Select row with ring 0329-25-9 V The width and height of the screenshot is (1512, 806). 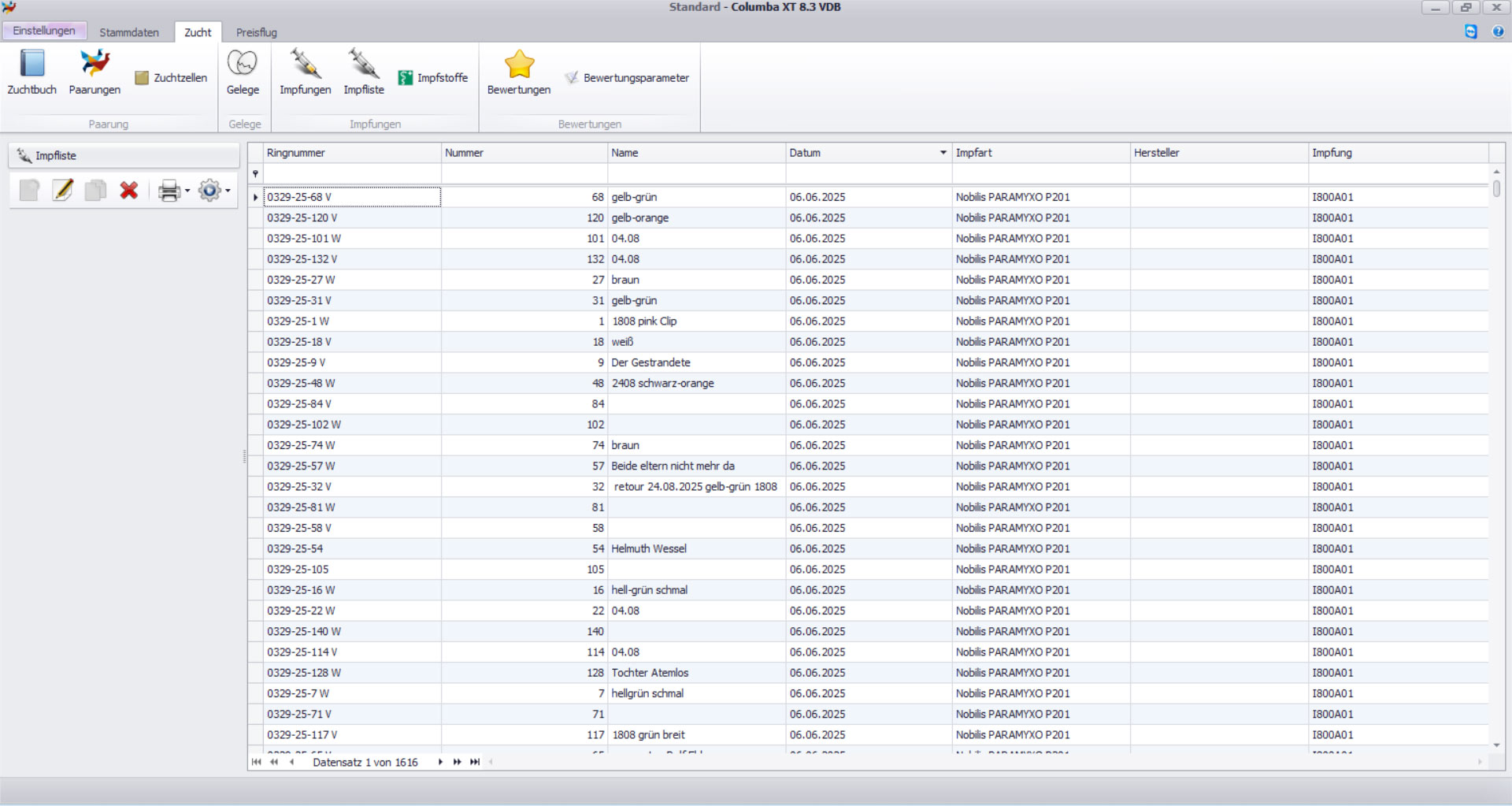pos(351,362)
